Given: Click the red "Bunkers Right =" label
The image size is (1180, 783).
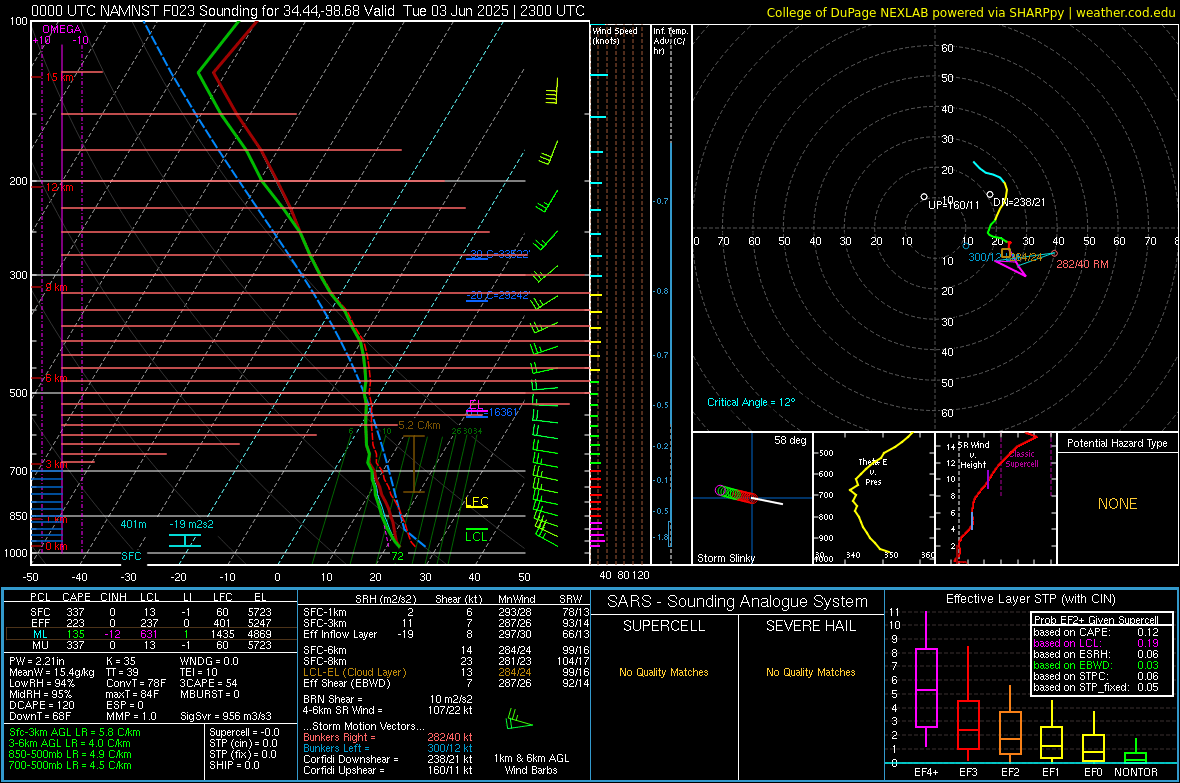Looking at the screenshot, I should pyautogui.click(x=339, y=737).
